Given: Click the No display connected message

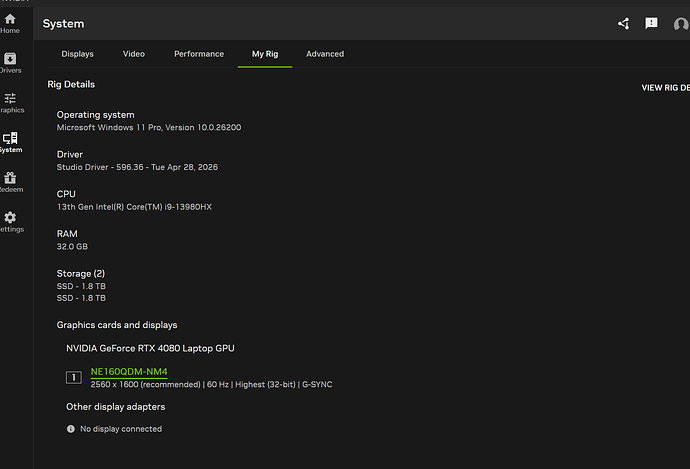Looking at the screenshot, I should [121, 429].
